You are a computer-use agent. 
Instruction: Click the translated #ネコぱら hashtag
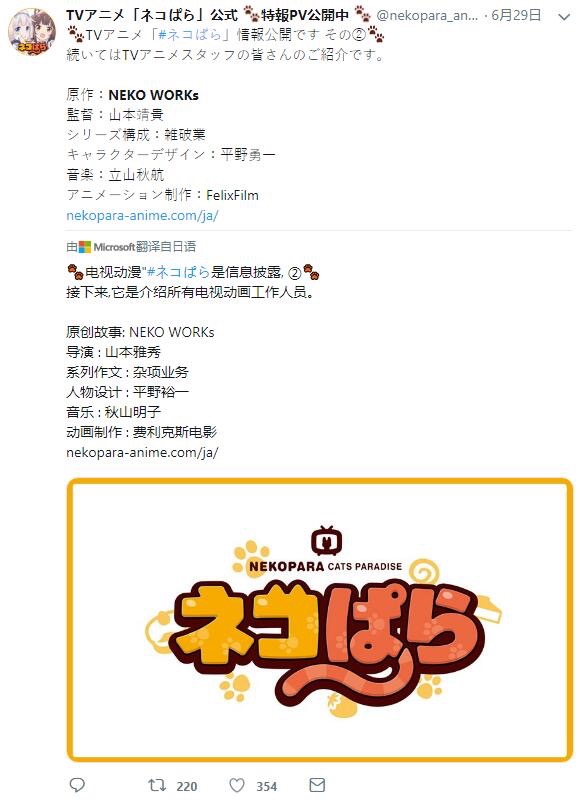[178, 272]
